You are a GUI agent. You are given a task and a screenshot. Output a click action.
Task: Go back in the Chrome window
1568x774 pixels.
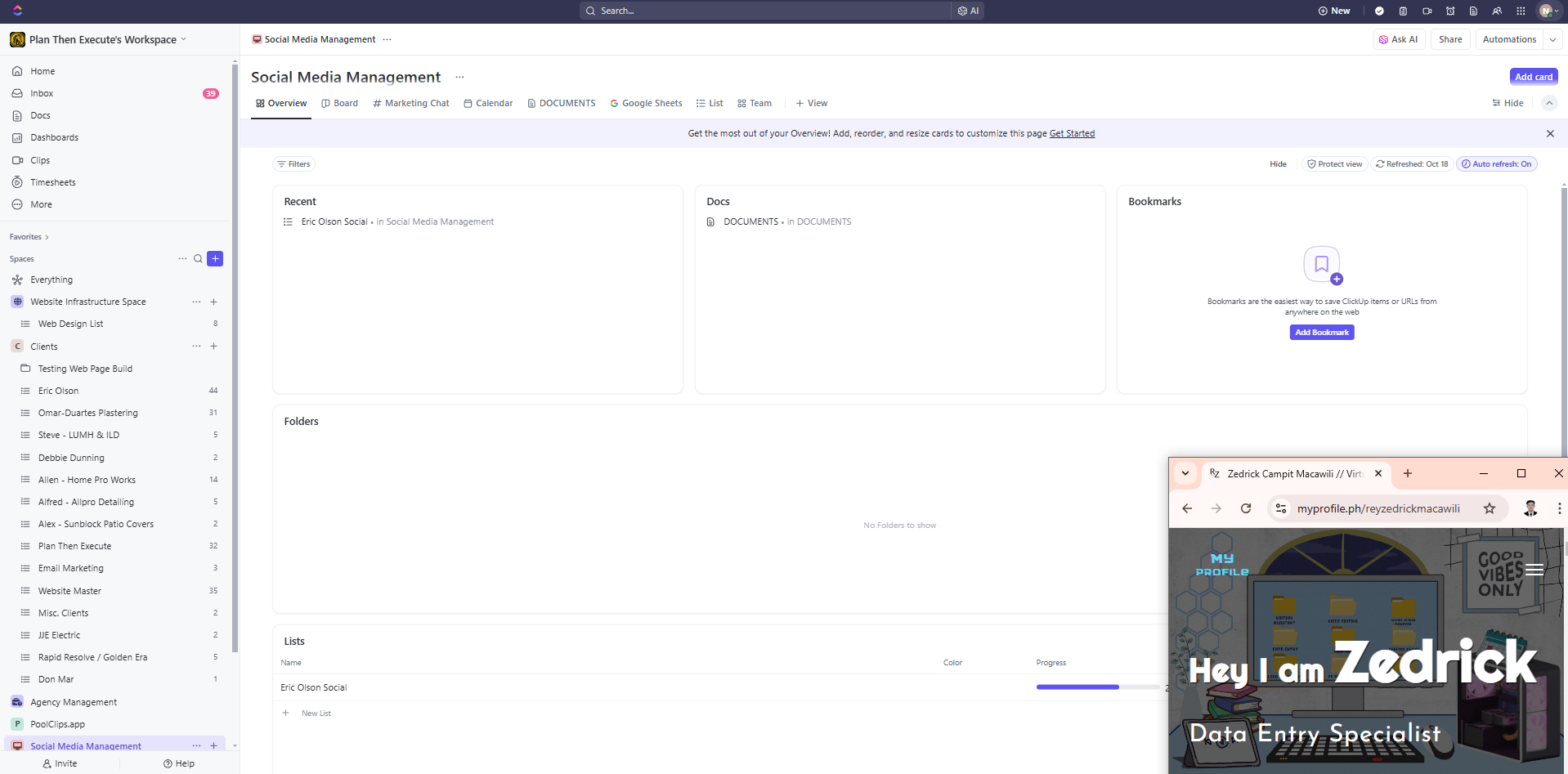[1187, 508]
